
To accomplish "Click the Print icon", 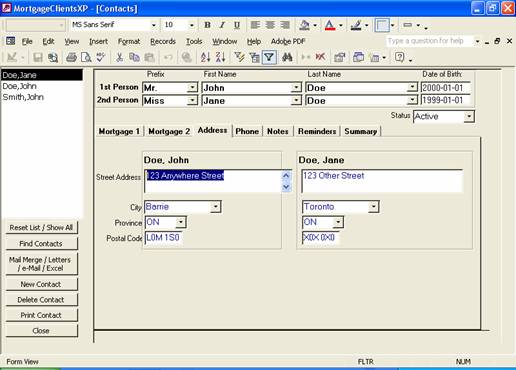I will coord(71,57).
